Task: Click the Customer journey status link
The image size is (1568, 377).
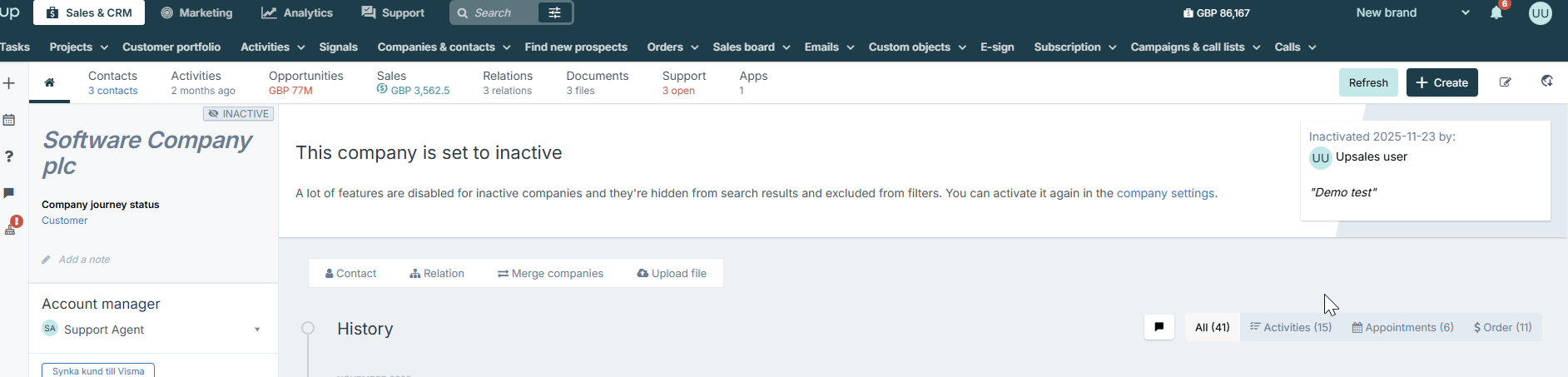Action: coord(64,221)
